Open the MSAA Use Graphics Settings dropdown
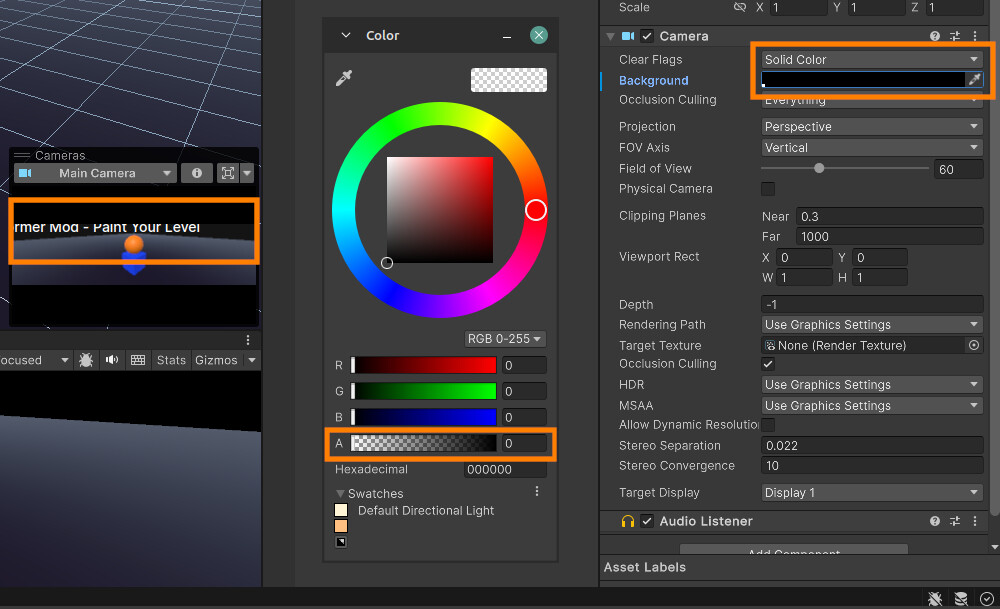Viewport: 1000px width, 609px height. 872,406
